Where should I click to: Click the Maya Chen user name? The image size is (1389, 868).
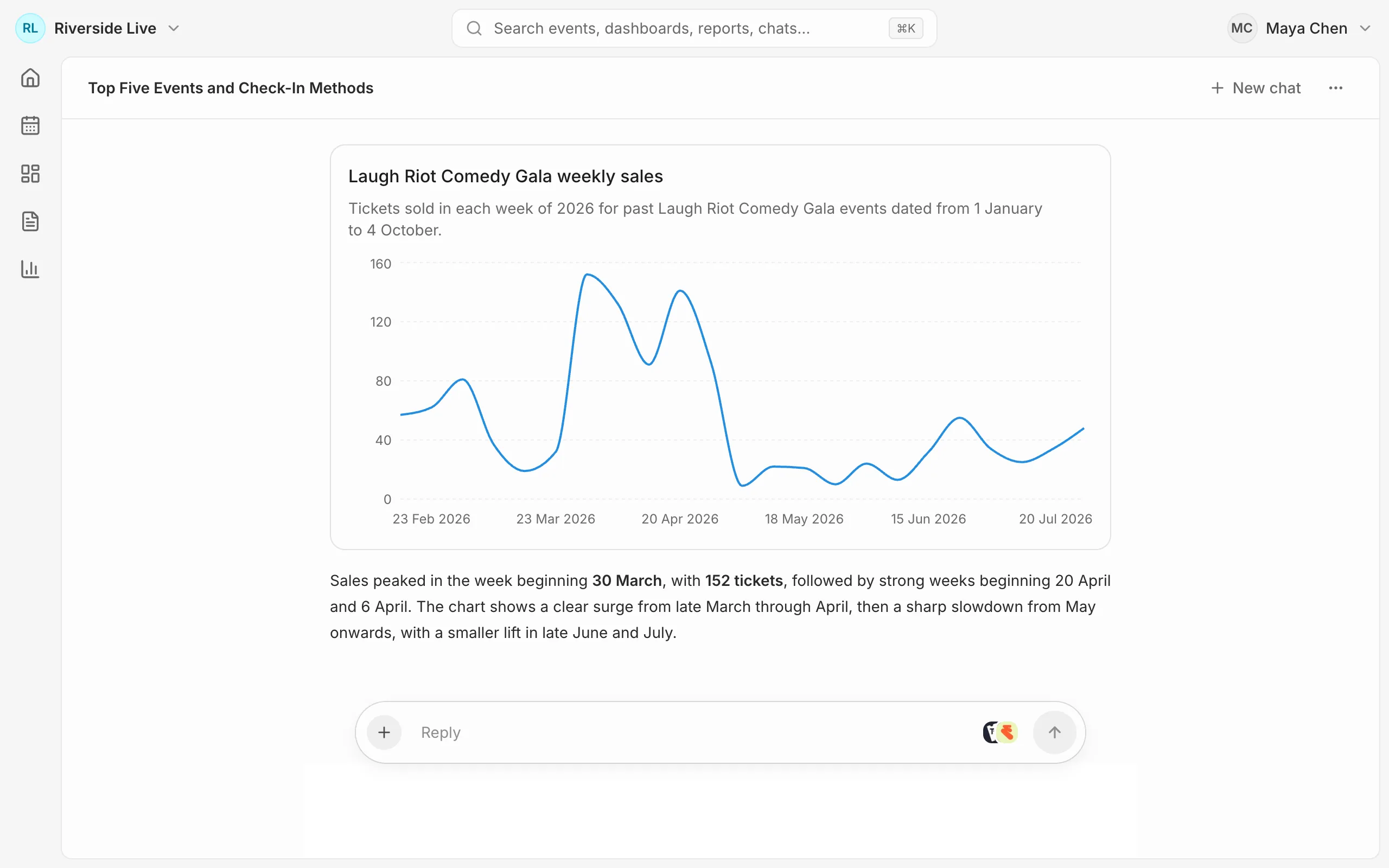pyautogui.click(x=1307, y=28)
